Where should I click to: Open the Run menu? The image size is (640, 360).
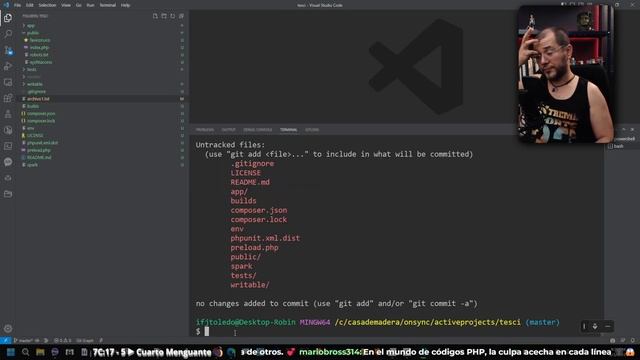(x=90, y=5)
